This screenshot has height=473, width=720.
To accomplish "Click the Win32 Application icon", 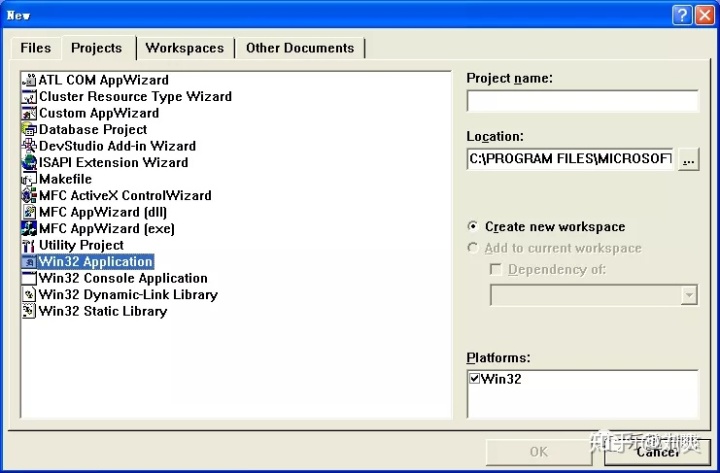I will pos(29,262).
